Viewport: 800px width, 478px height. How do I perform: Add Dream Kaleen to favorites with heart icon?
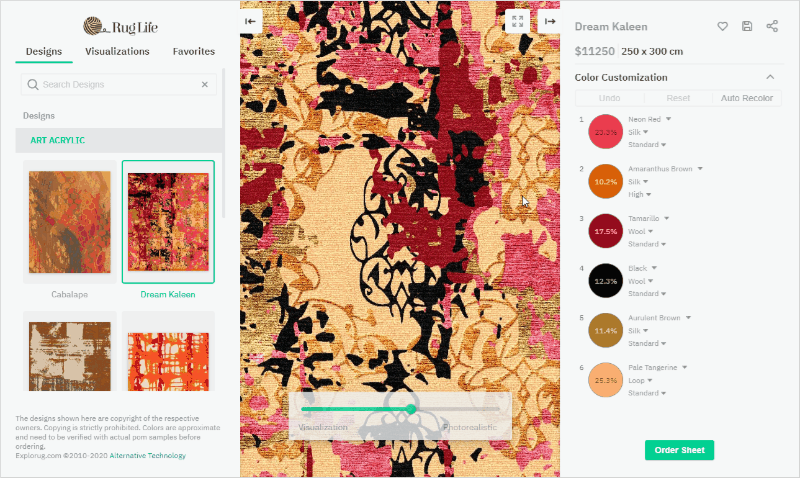722,26
